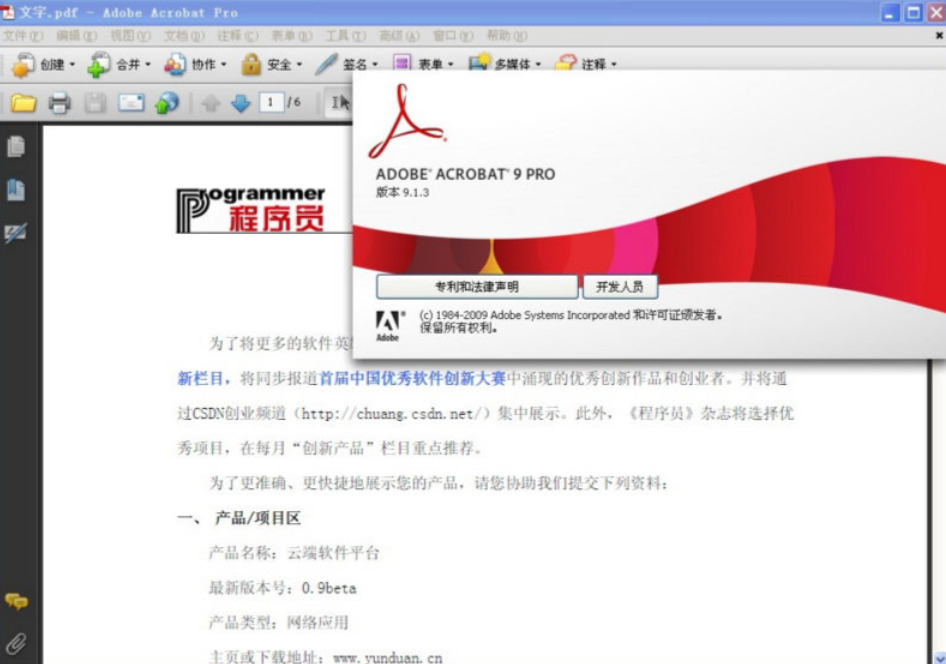Click the heading '一、 产品/项目区'
Viewport: 946px width, 664px height.
click(x=239, y=518)
